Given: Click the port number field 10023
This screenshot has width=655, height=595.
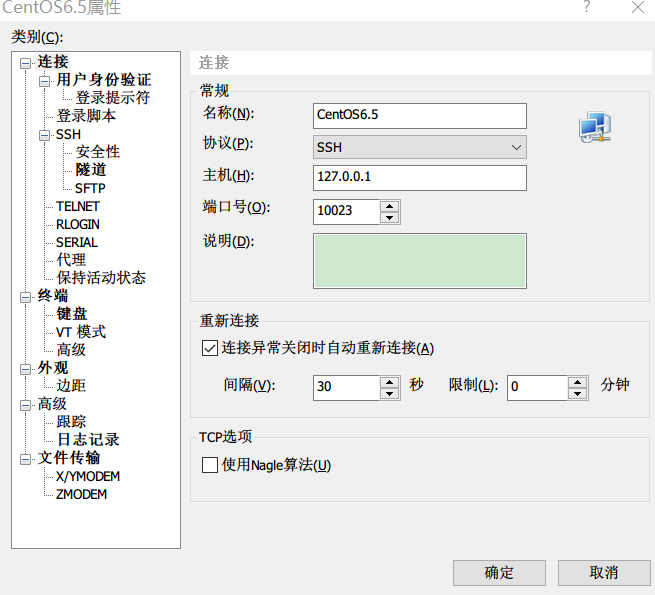Looking at the screenshot, I should [x=346, y=211].
